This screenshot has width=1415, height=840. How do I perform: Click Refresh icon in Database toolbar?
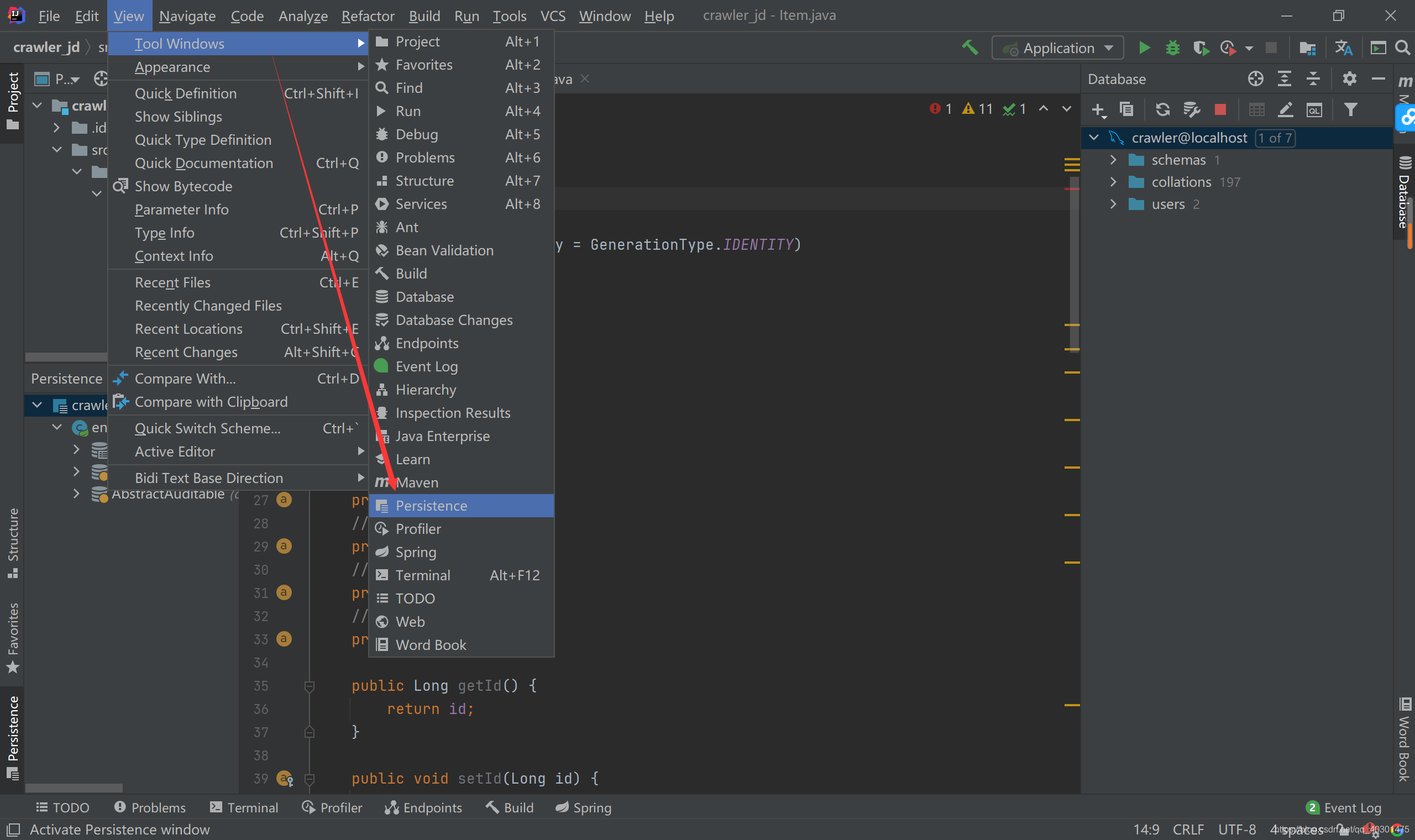tap(1162, 109)
